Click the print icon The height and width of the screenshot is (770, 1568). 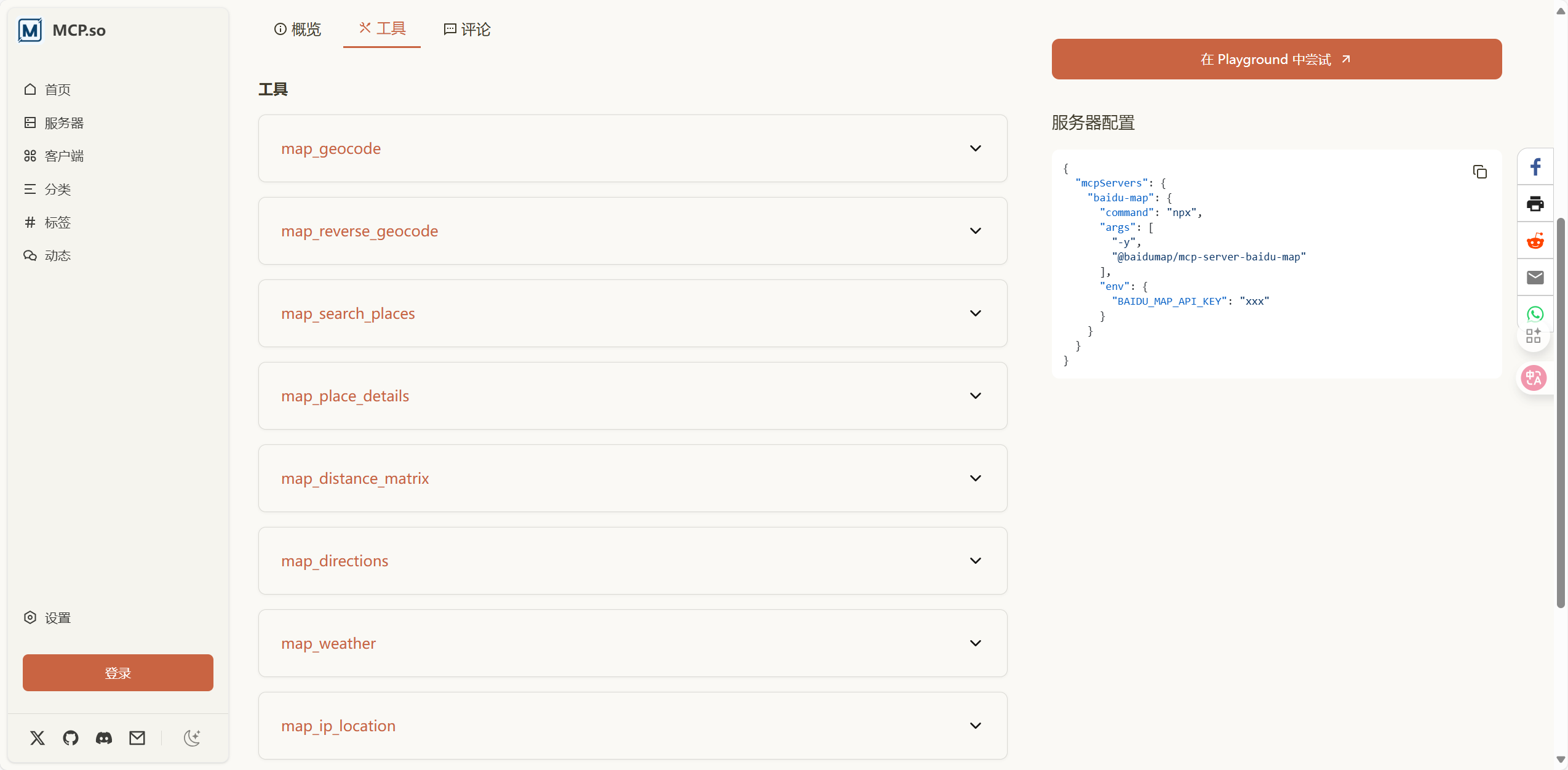pos(1535,204)
